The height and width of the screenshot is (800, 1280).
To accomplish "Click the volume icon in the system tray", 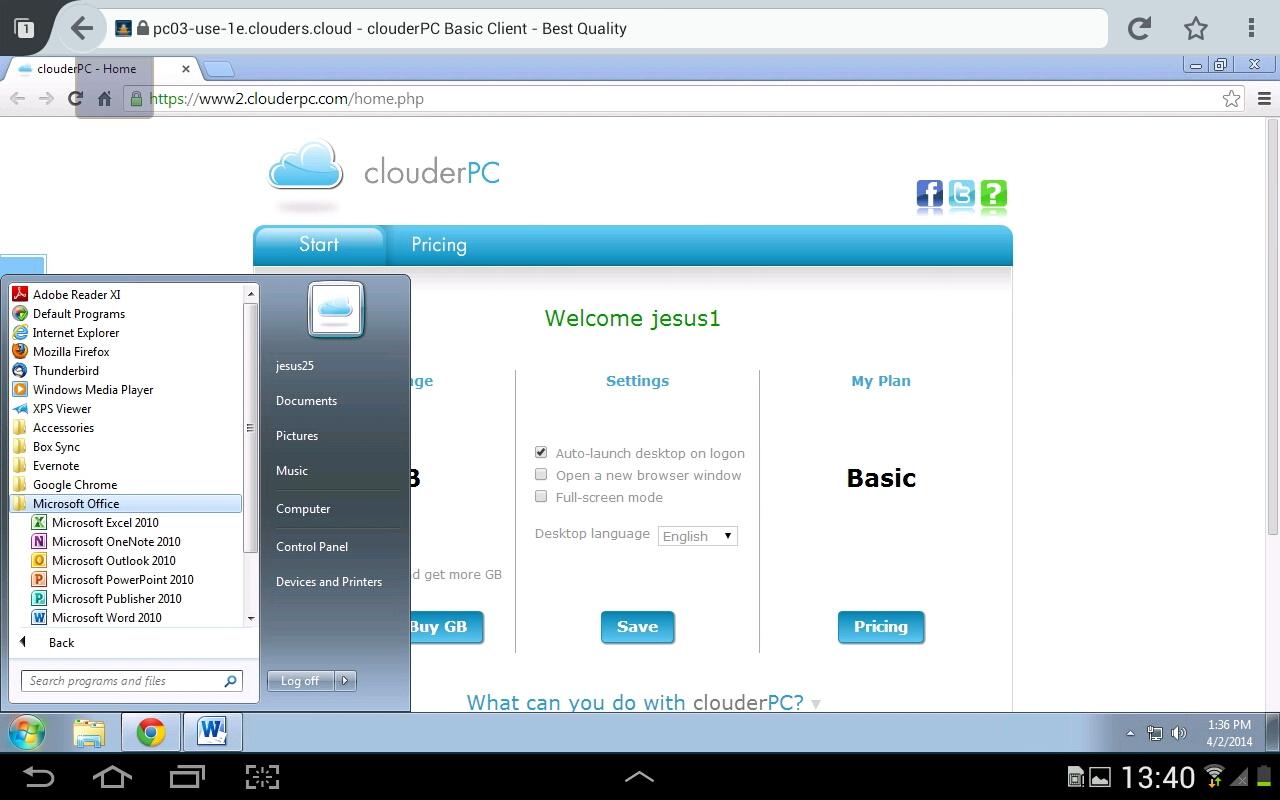I will click(x=1180, y=731).
